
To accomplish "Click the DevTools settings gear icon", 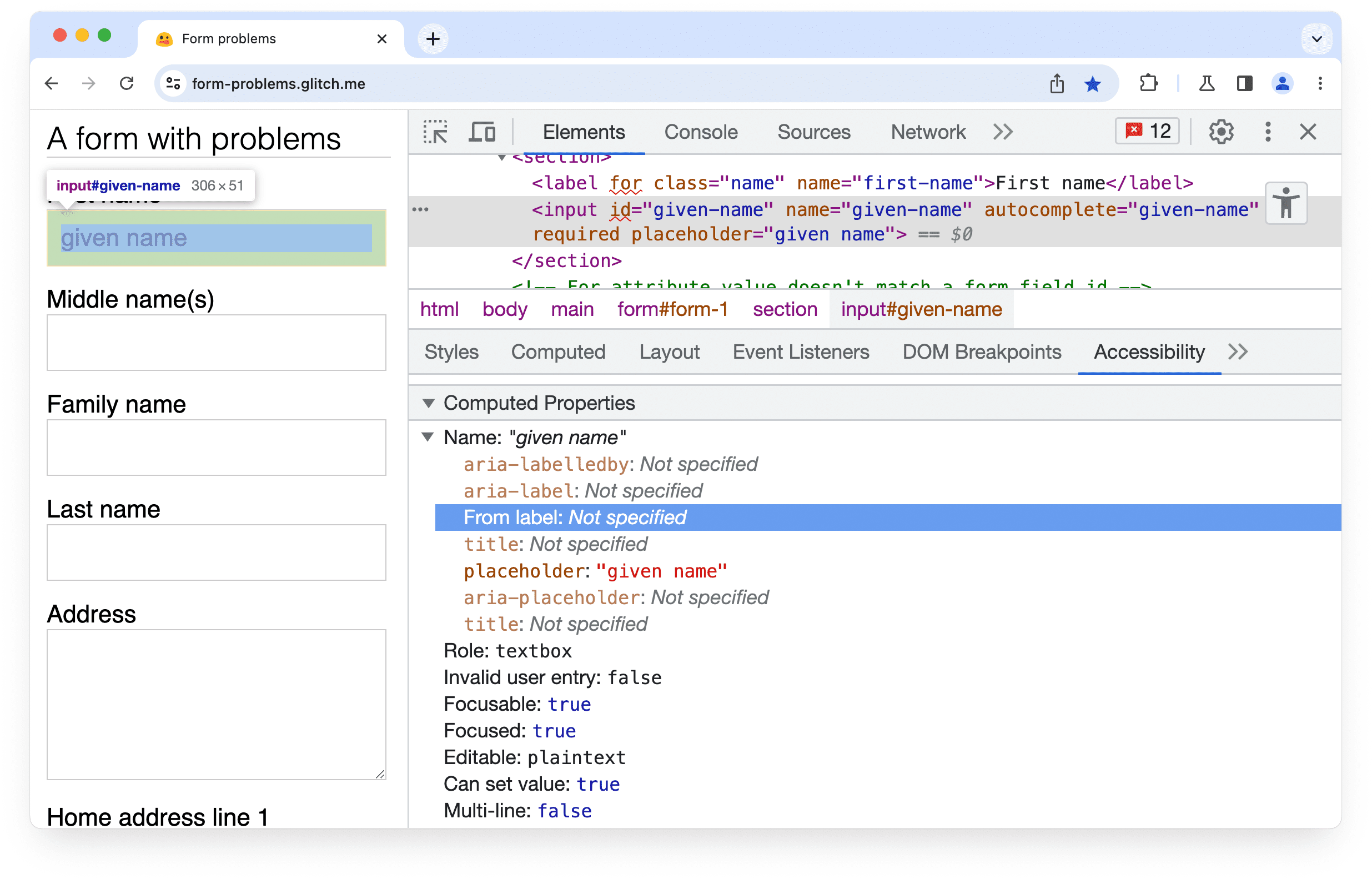I will click(1221, 132).
